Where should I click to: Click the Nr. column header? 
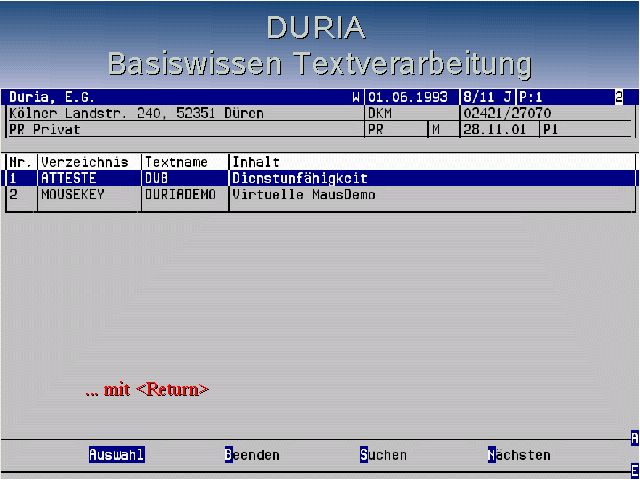click(x=20, y=162)
